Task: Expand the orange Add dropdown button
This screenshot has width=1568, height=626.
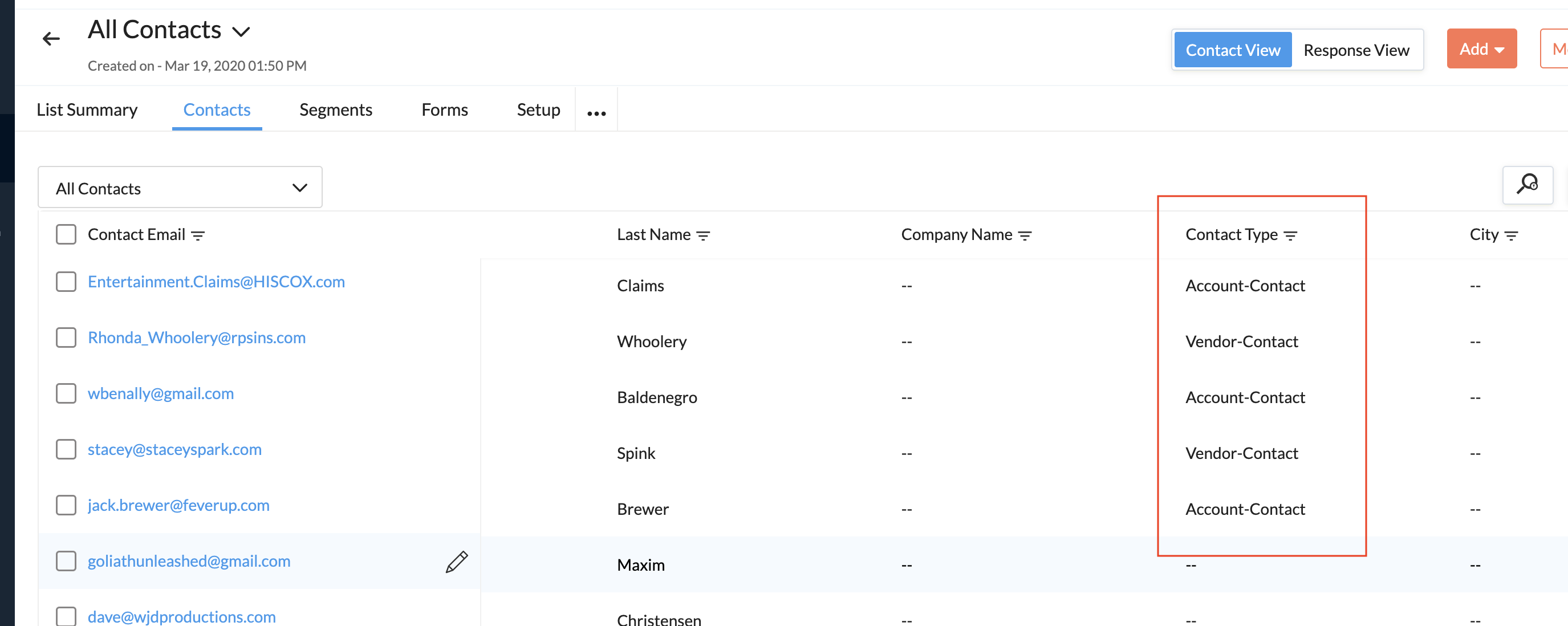Action: pos(1481,48)
